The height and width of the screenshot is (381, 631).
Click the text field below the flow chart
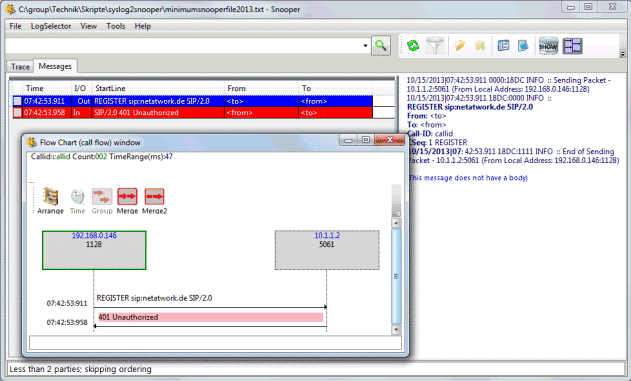click(x=215, y=343)
